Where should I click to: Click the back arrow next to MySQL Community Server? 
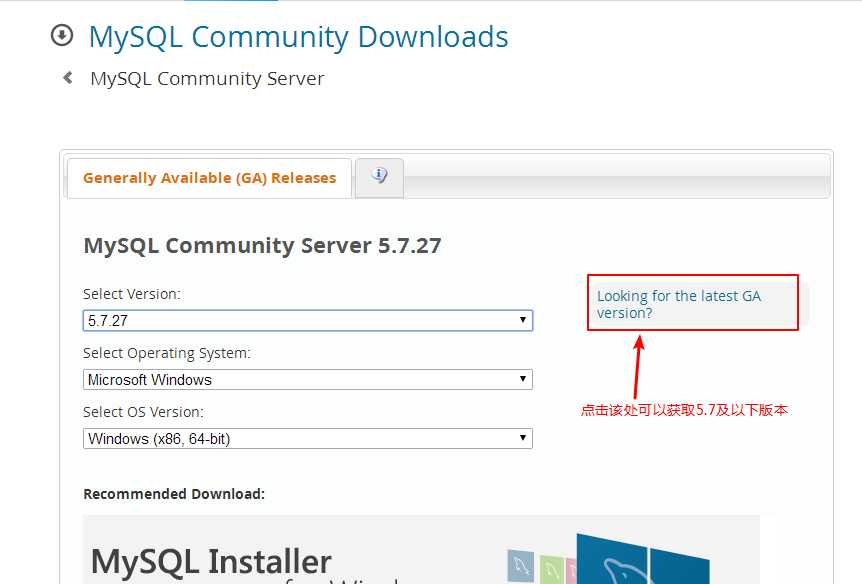point(68,78)
